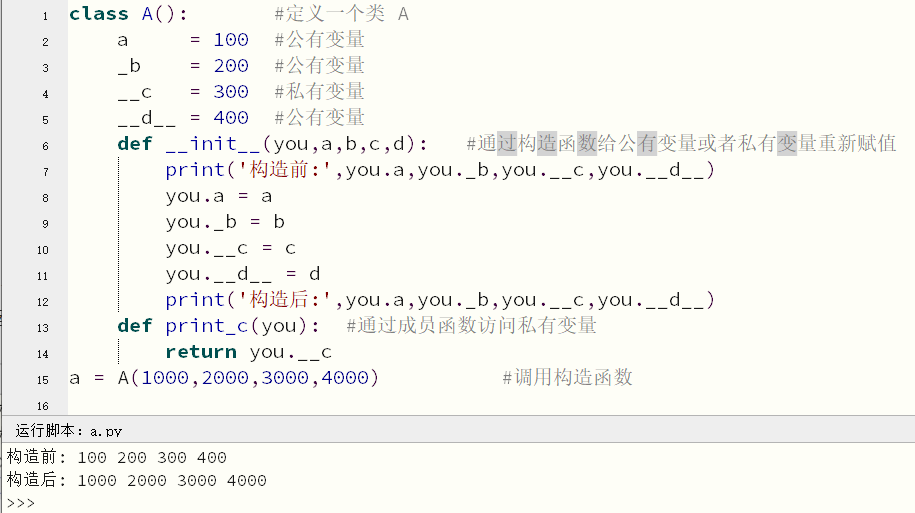This screenshot has height=513, width=915.
Task: Click the '构造后:' string on line 12
Action: tap(285, 300)
